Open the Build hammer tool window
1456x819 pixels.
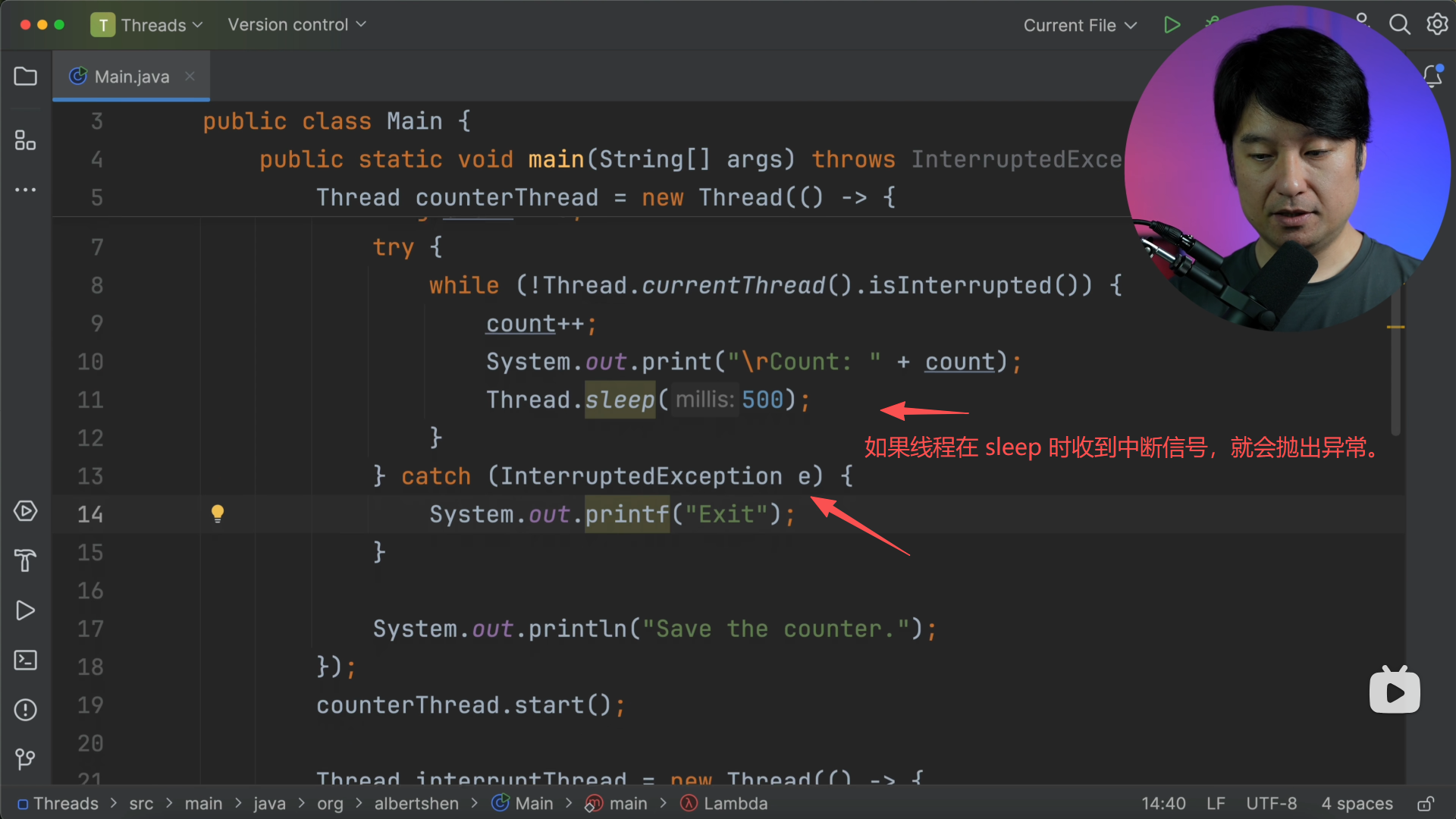pyautogui.click(x=26, y=560)
